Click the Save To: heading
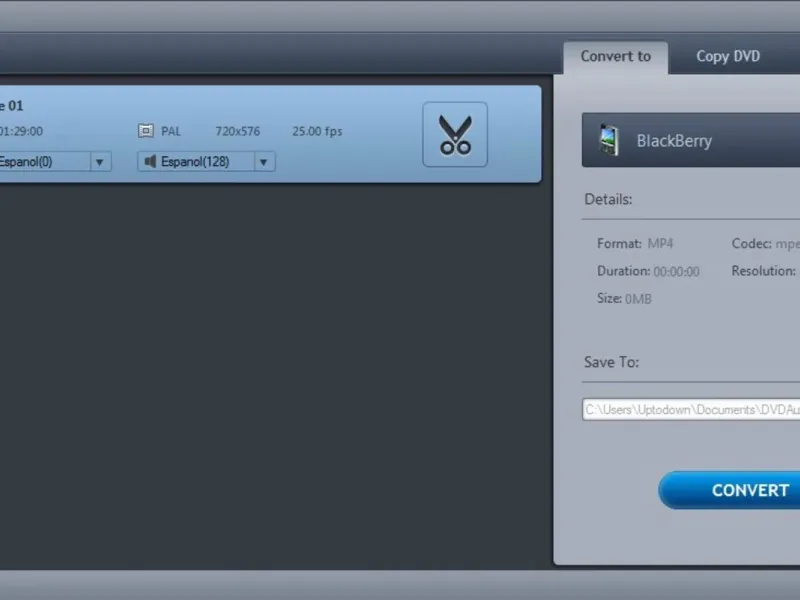The image size is (800, 600). point(611,362)
